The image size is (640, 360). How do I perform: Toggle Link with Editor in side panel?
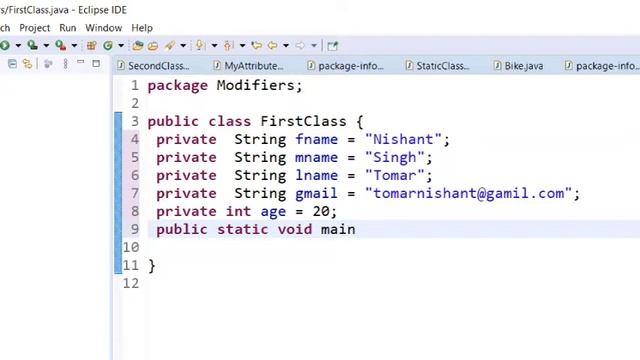[27, 64]
